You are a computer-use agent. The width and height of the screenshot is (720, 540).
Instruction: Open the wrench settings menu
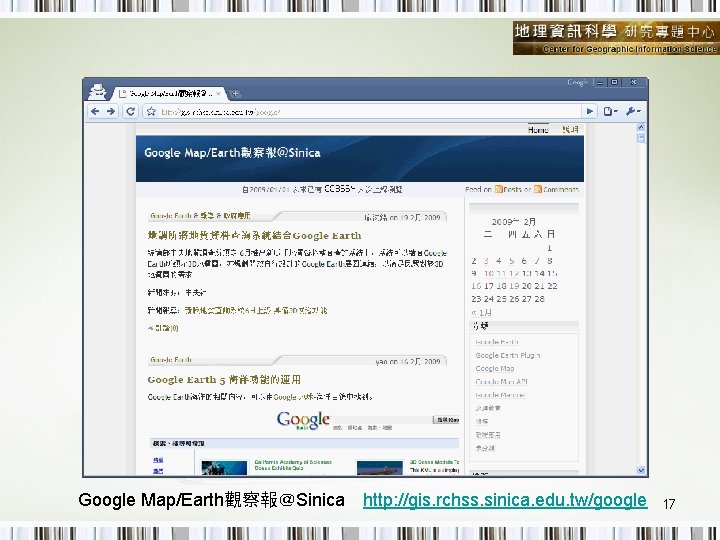(633, 111)
